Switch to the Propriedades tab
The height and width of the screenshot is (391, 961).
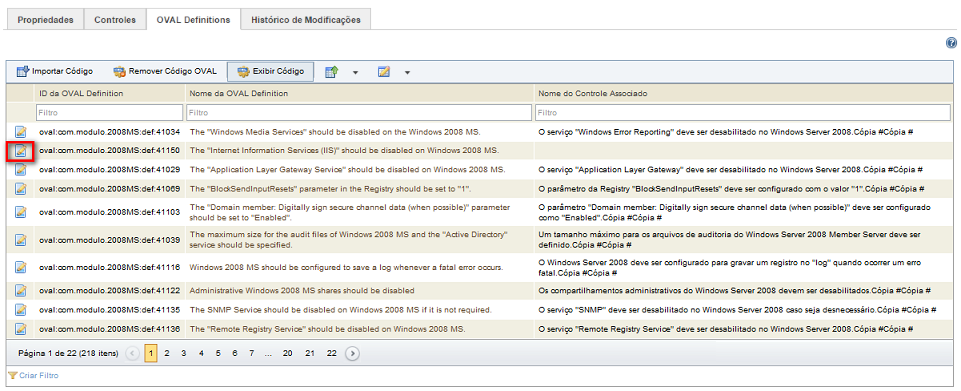[45, 20]
